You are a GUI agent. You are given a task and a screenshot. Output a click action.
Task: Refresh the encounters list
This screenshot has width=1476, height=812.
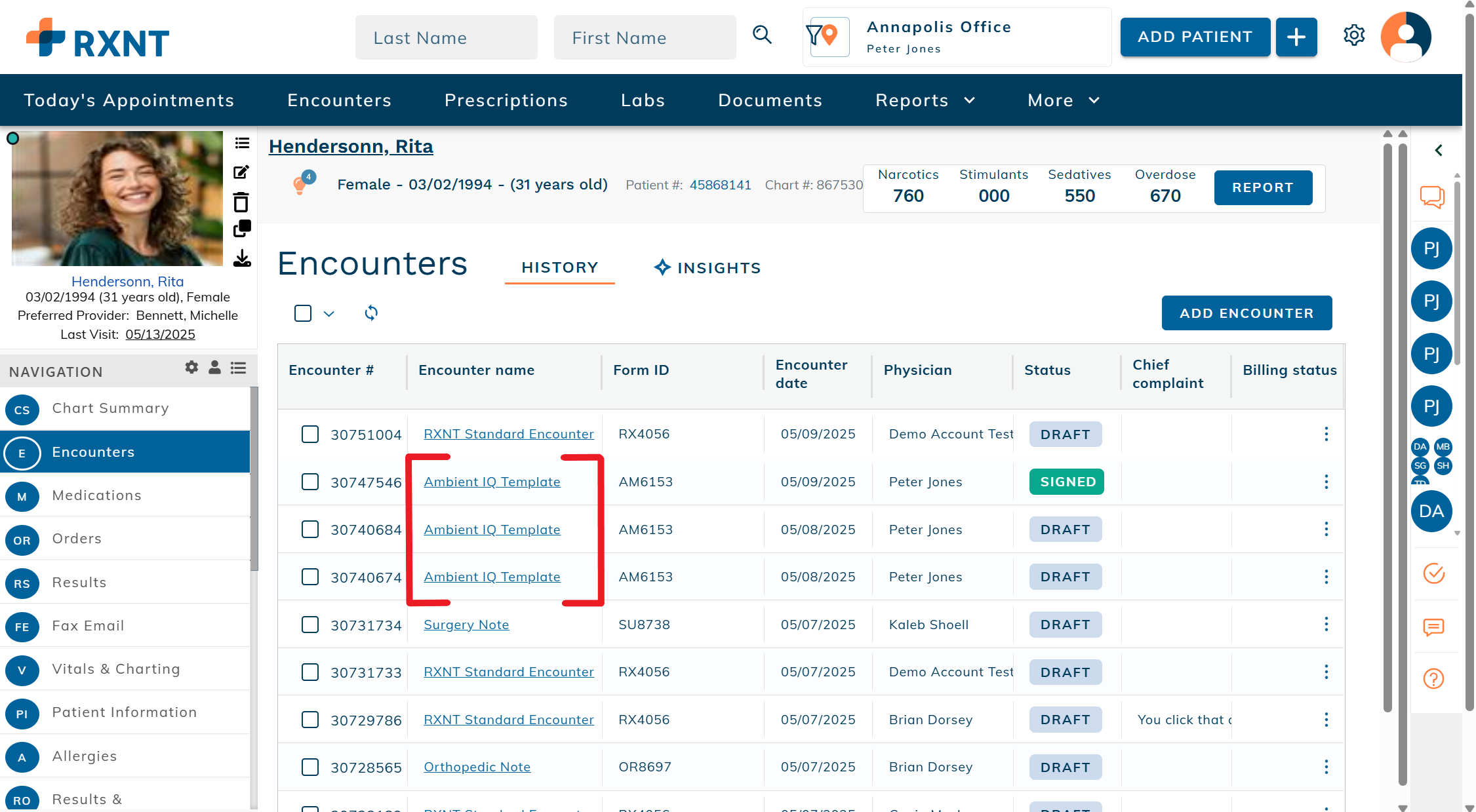pos(371,313)
